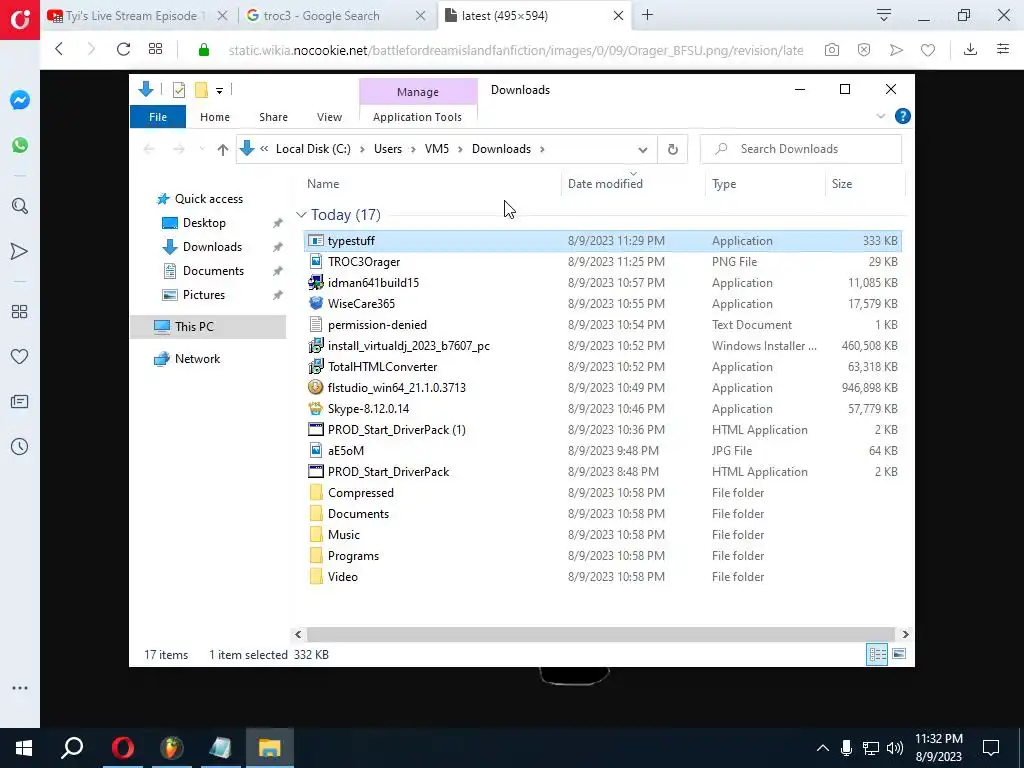
Task: Click the Search Downloads field
Action: tap(801, 150)
